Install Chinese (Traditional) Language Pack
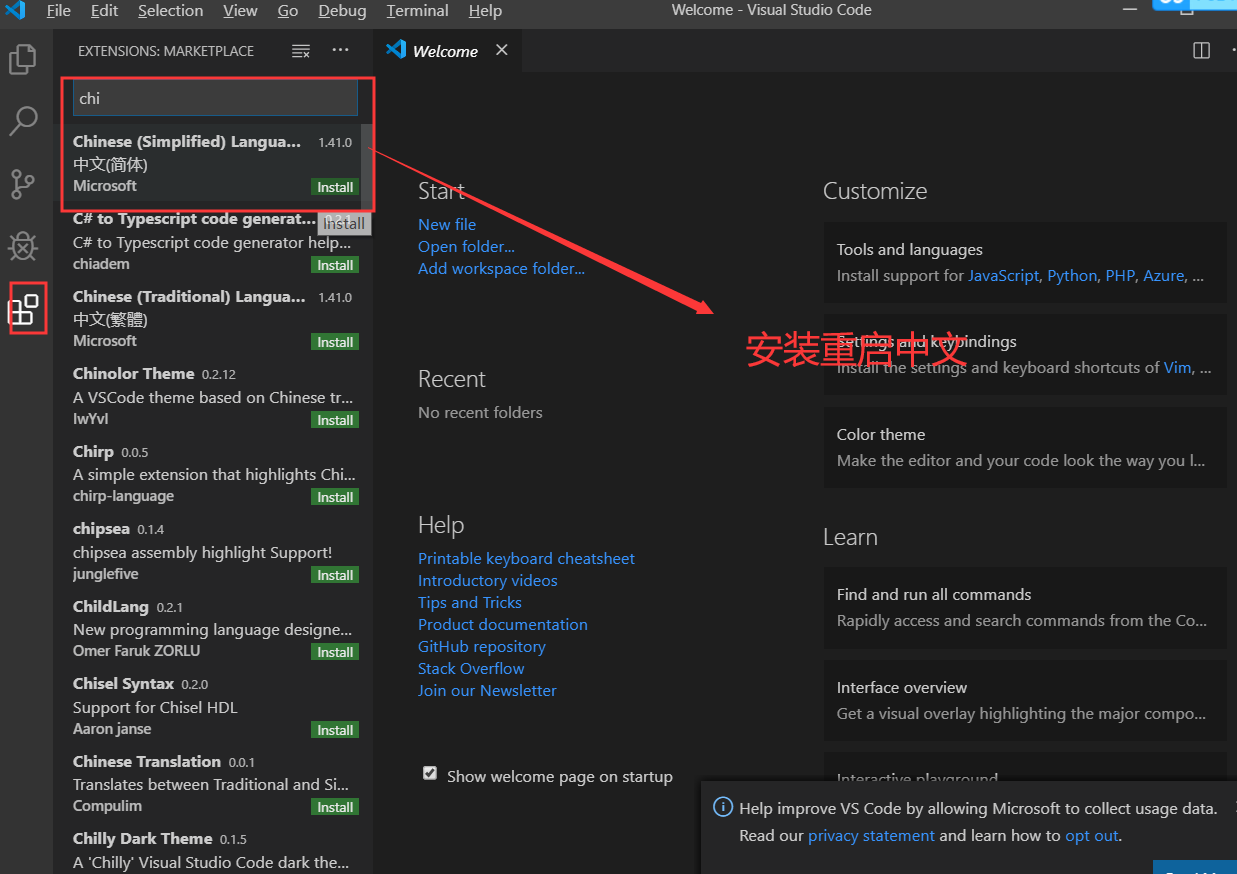1237x874 pixels. 335,342
